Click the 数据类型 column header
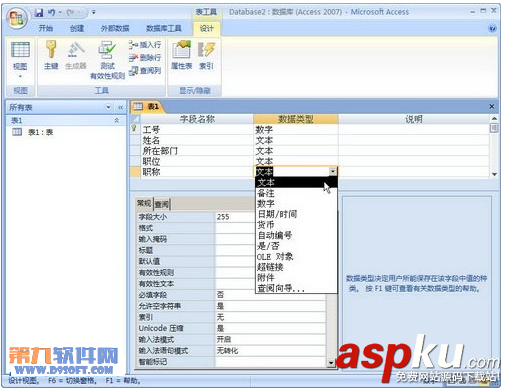The height and width of the screenshot is (389, 506). [296, 119]
